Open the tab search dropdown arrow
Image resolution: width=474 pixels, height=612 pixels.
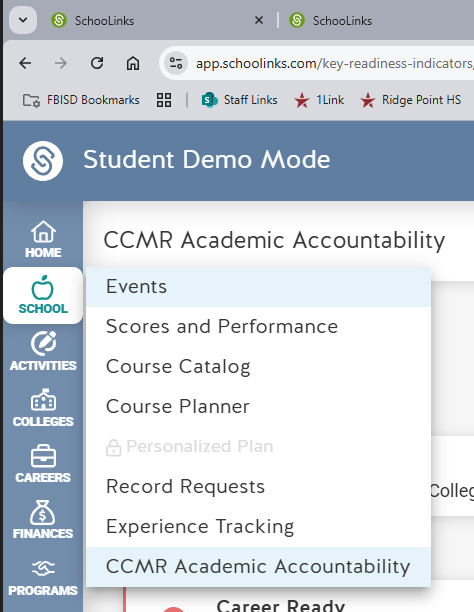point(23,20)
